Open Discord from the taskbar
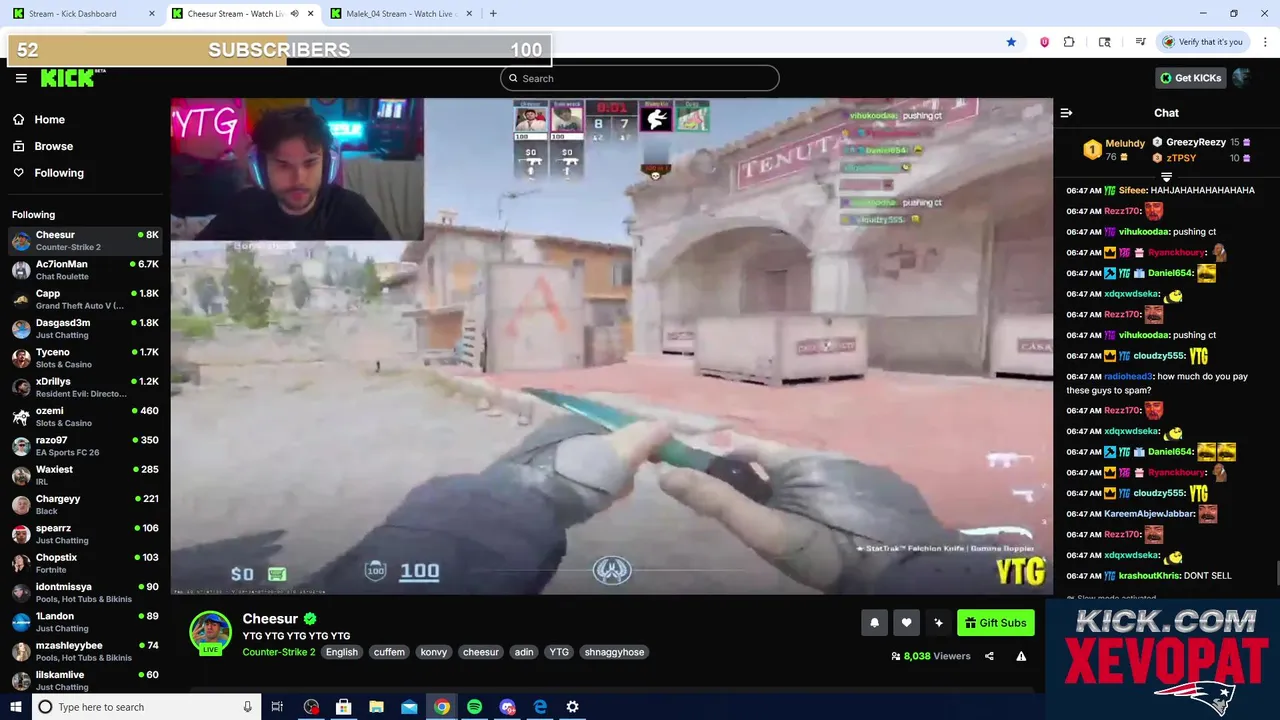The height and width of the screenshot is (720, 1280). pos(507,707)
